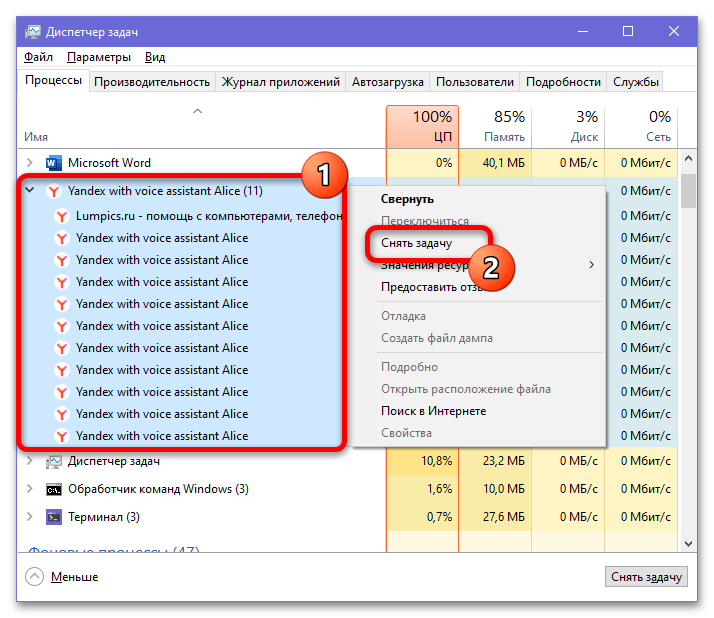This screenshot has height=618, width=714.
Task: Open the Пользователи tab
Action: click(474, 82)
